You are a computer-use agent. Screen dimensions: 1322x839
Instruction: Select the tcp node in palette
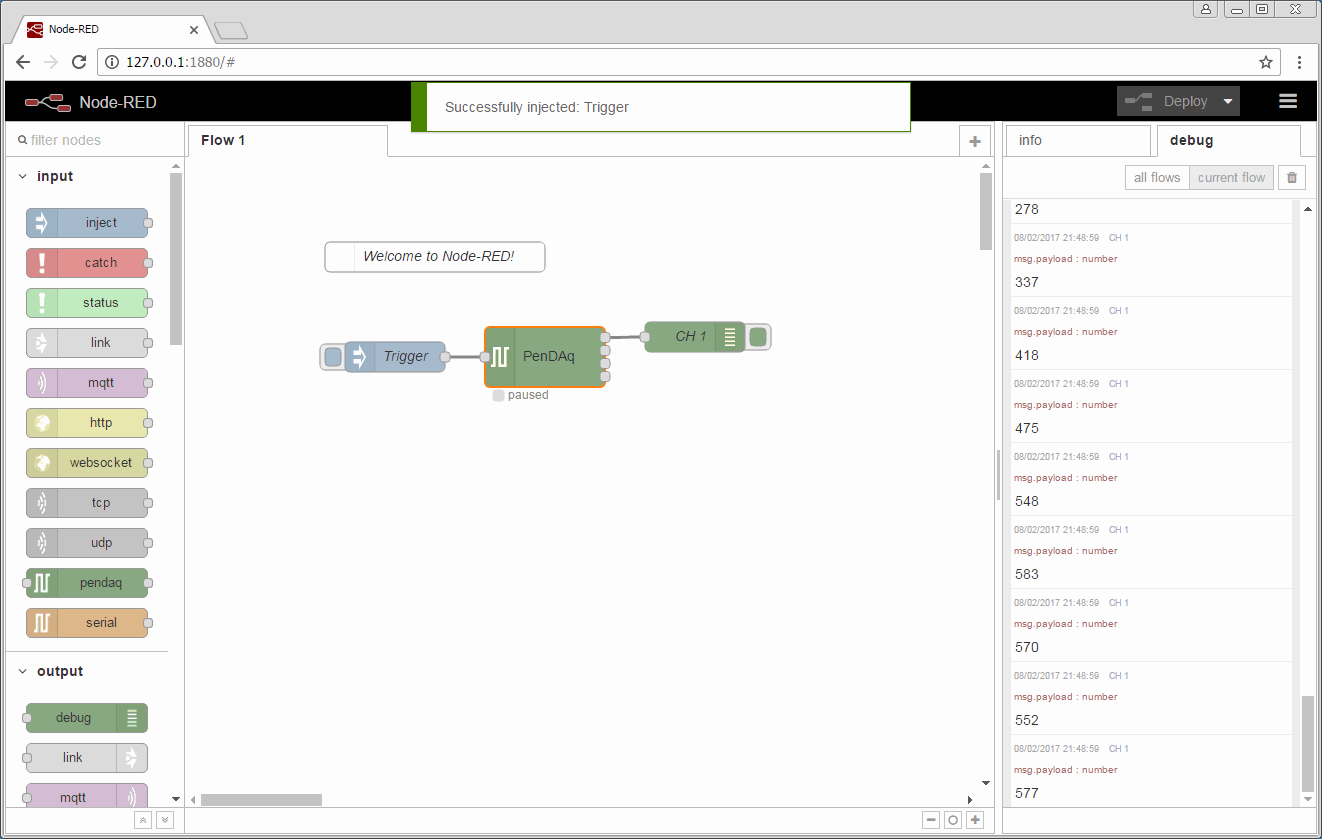click(x=87, y=503)
